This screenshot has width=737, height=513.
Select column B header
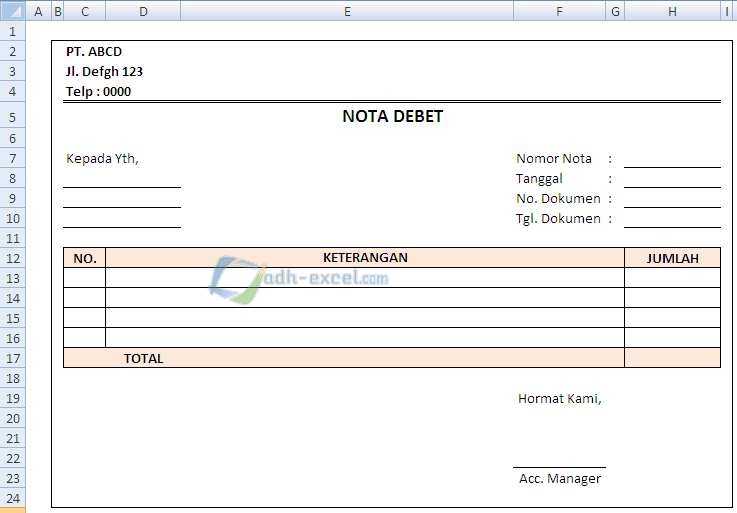tap(58, 11)
